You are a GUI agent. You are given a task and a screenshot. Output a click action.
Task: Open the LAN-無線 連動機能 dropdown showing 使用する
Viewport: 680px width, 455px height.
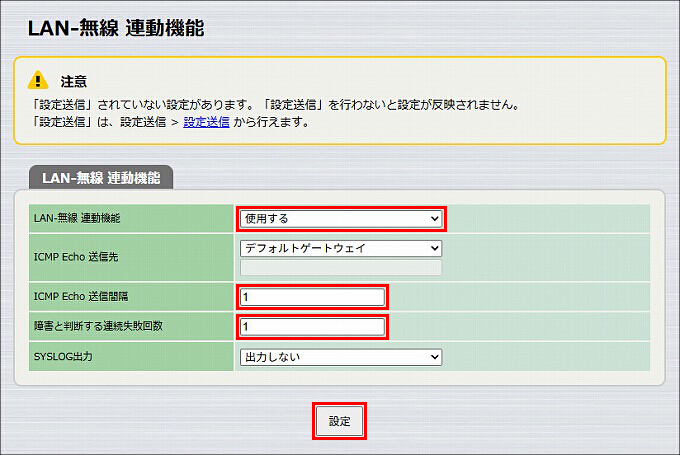[x=341, y=219]
